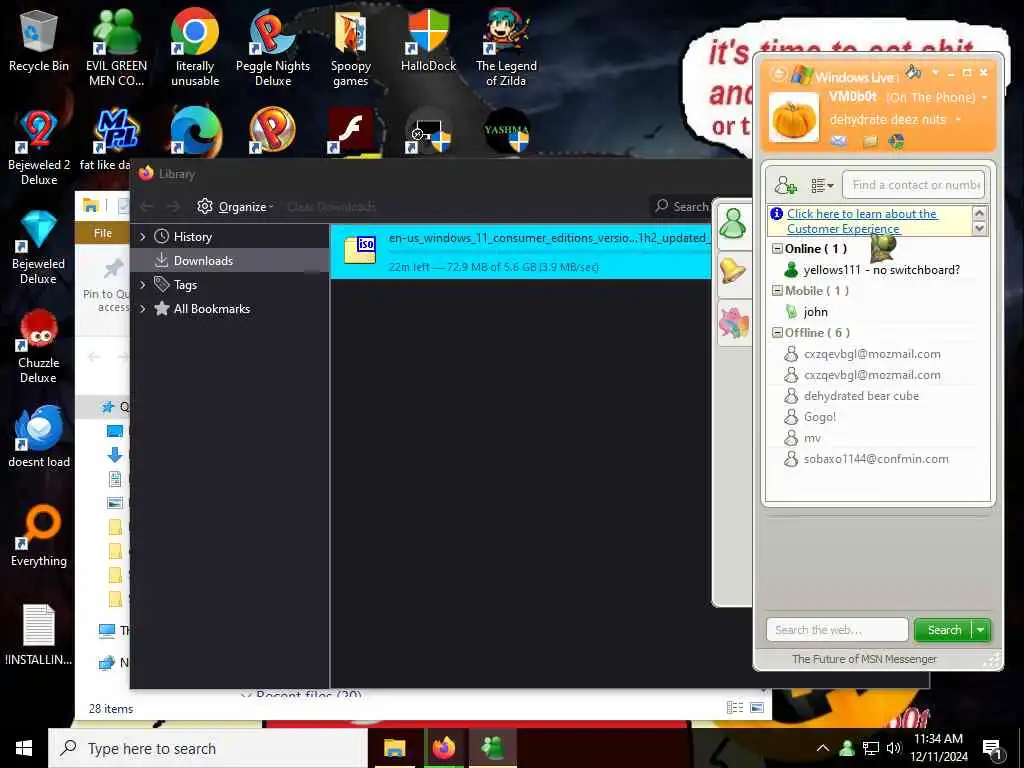The height and width of the screenshot is (768, 1024).
Task: Click the pumpkin display picture in Messenger
Action: 793,118
